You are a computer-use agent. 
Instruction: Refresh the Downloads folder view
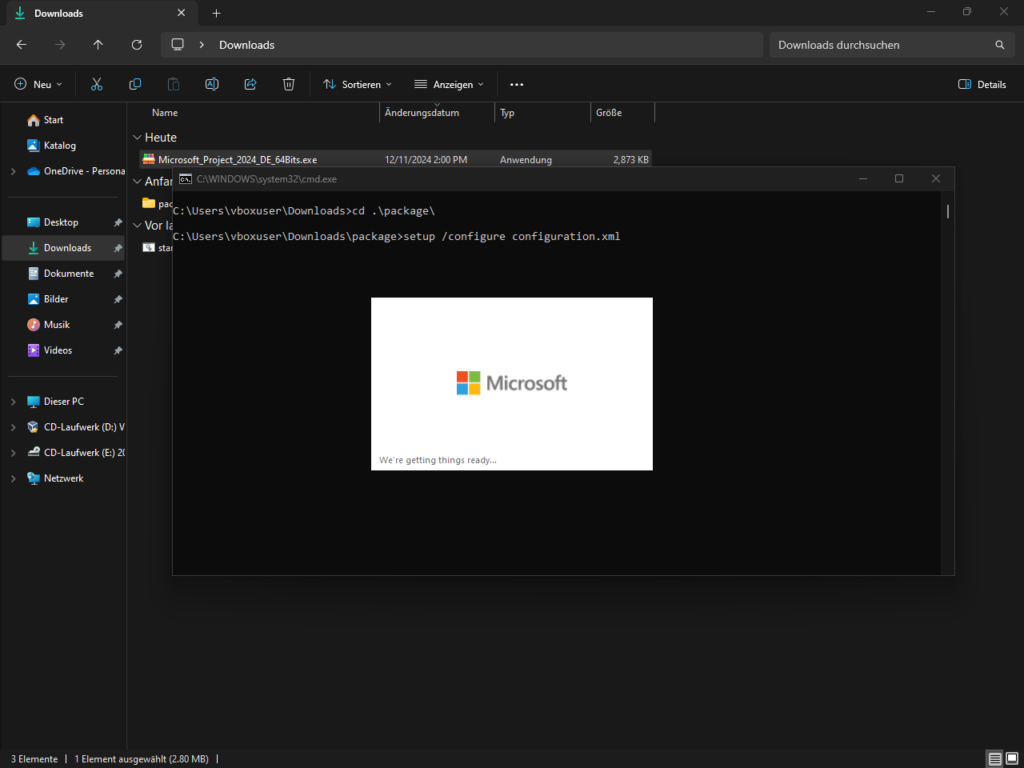point(137,45)
